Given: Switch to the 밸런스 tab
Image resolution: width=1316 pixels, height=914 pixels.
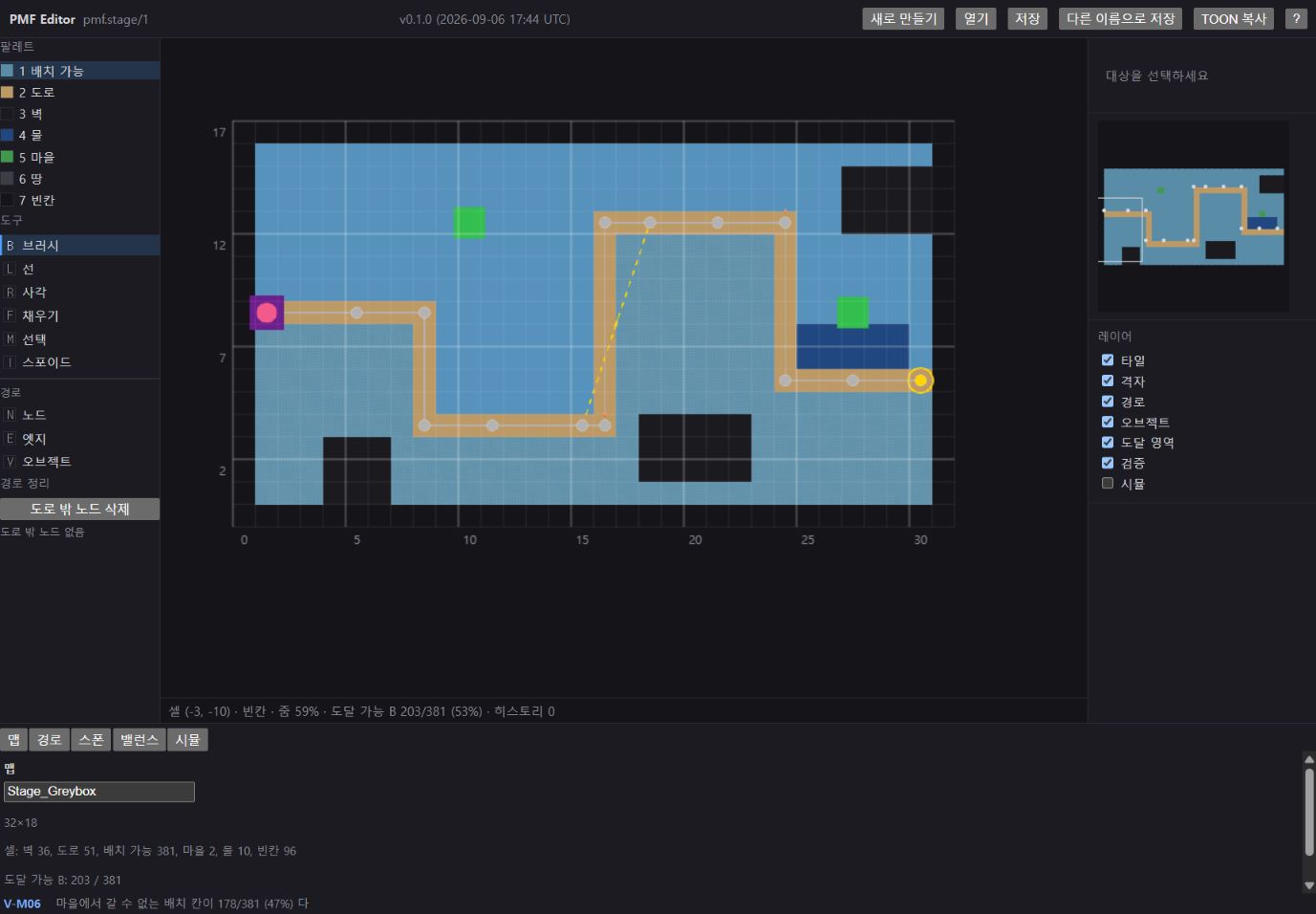Looking at the screenshot, I should pos(140,740).
